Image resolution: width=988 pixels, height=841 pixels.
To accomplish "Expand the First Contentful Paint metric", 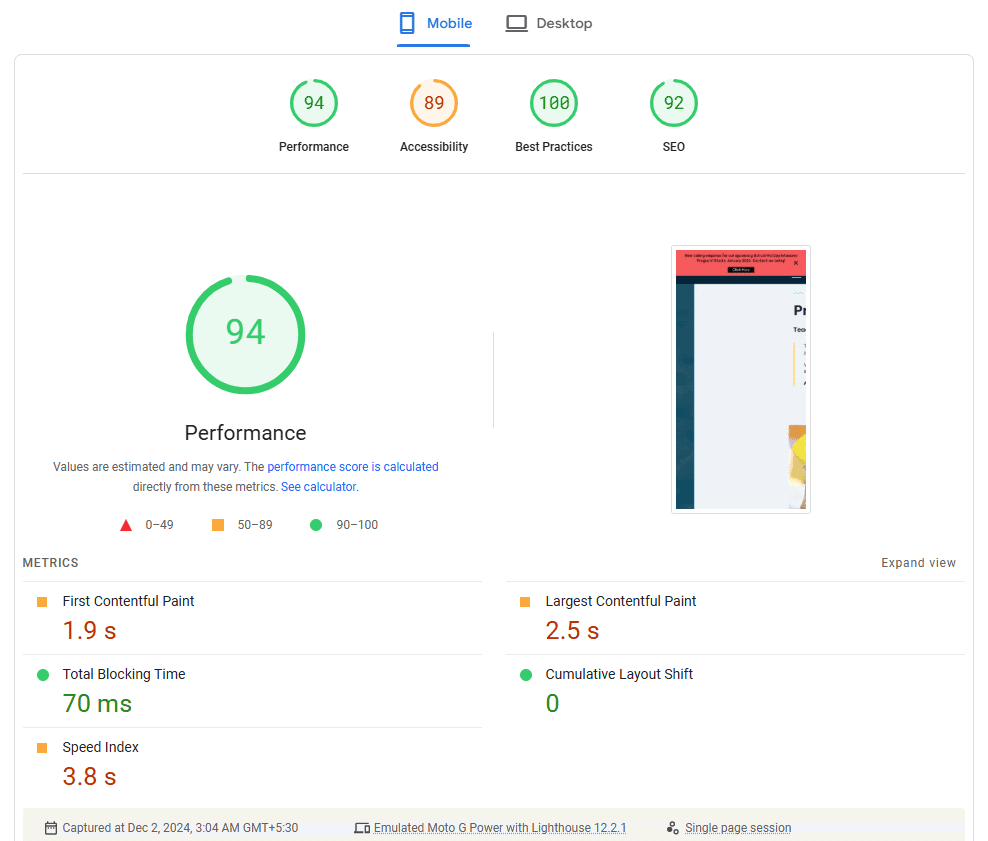I will tap(128, 601).
